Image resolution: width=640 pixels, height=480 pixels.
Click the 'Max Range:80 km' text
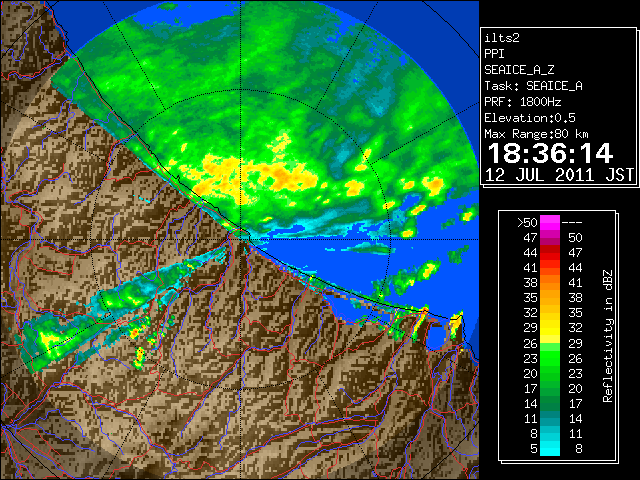[x=536, y=134]
